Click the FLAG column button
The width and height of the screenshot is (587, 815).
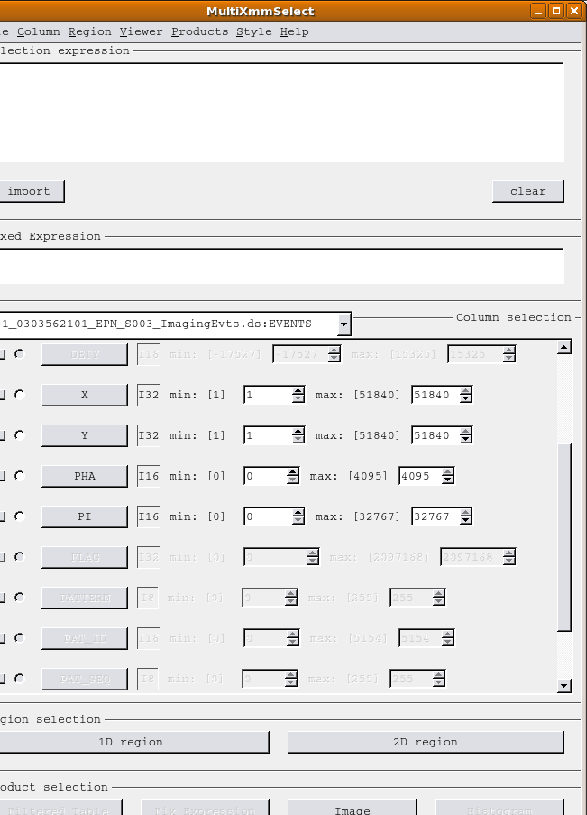point(84,557)
